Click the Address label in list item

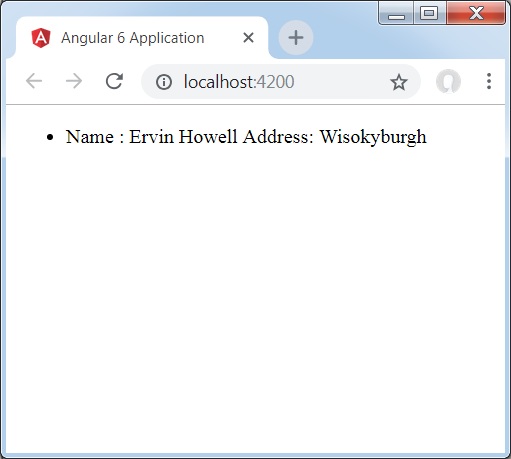click(278, 136)
